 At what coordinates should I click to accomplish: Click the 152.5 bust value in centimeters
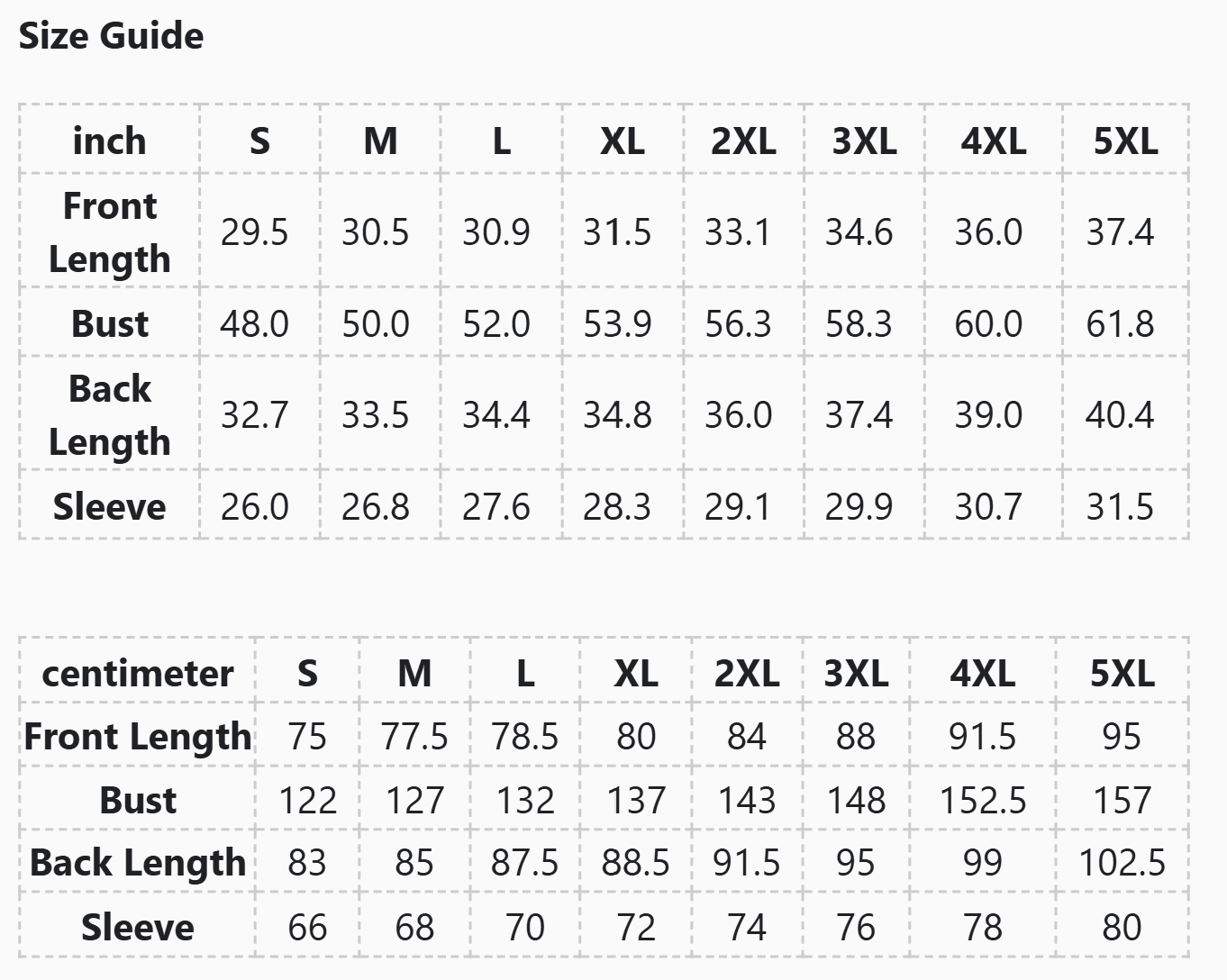tap(982, 800)
